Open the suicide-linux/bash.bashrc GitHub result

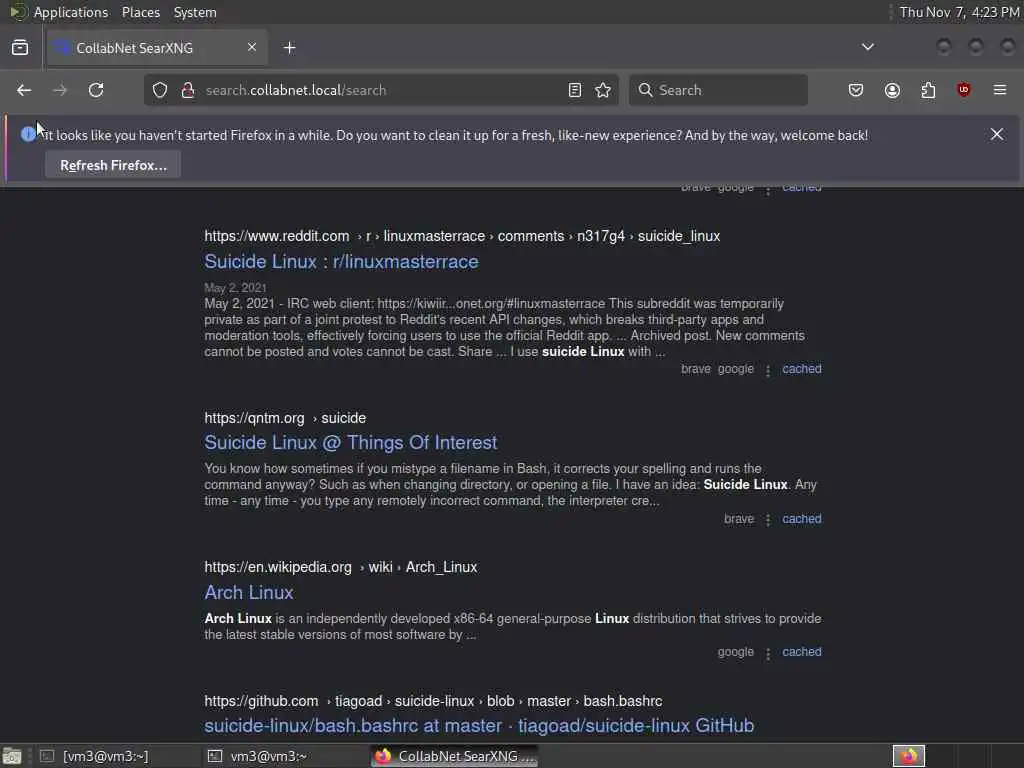[479, 726]
